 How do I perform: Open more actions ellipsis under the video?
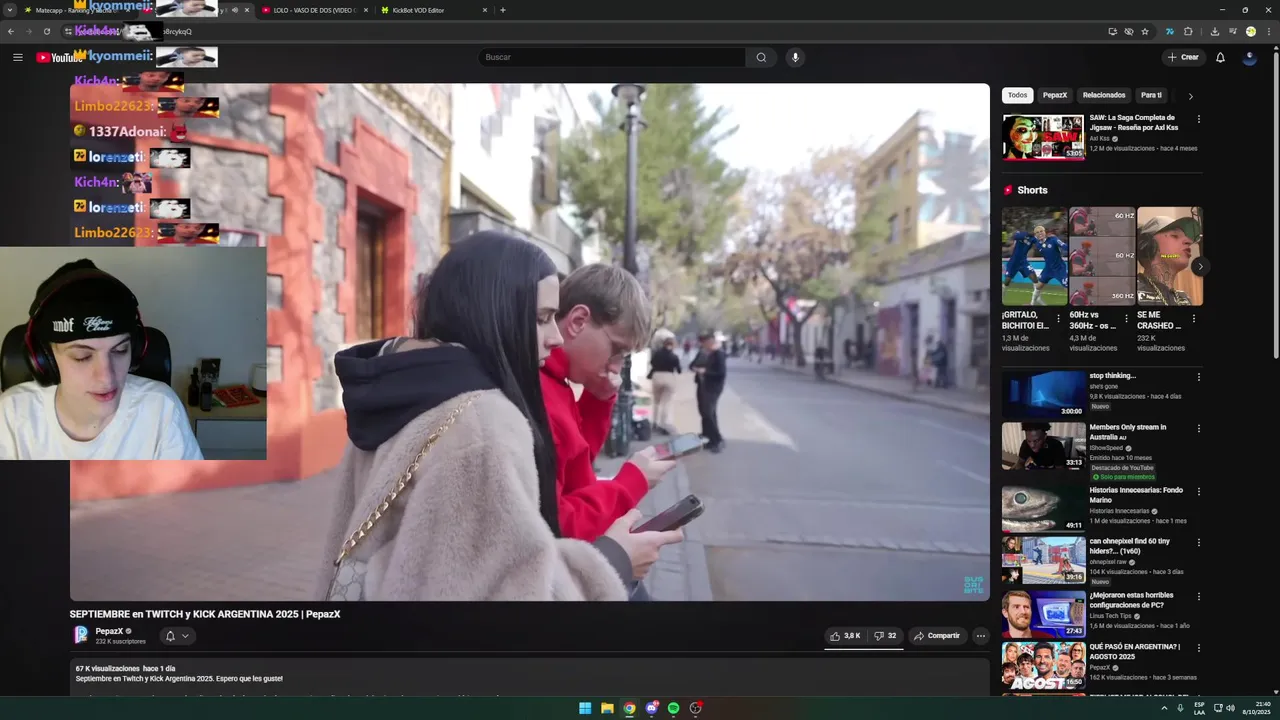(980, 636)
